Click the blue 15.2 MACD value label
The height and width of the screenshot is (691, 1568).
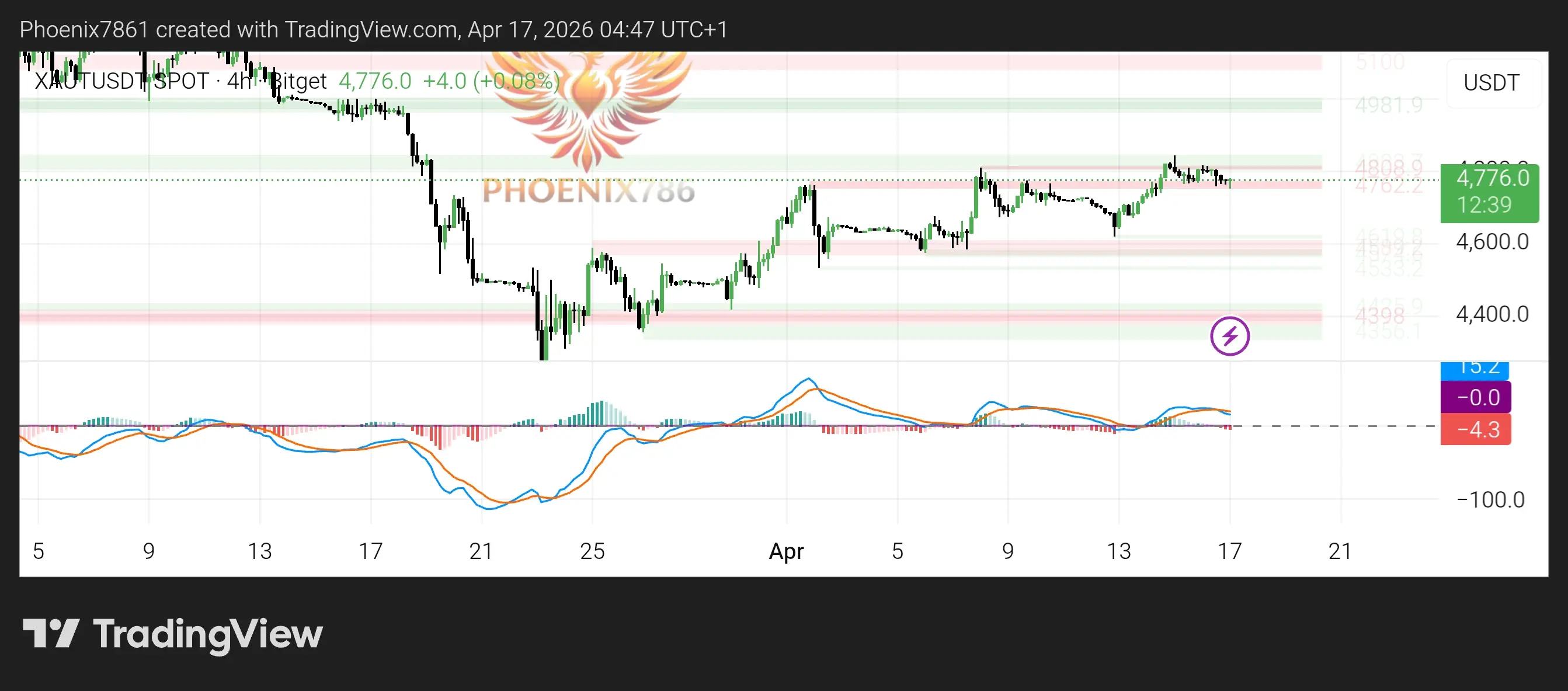tap(1473, 369)
